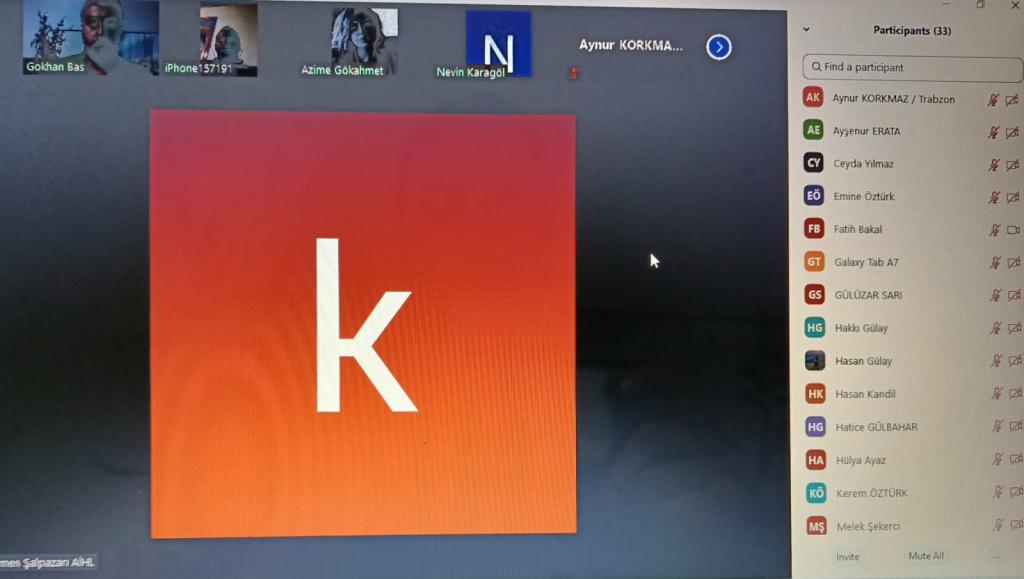Click the HK avatar for Hasan Kandil

[816, 394]
